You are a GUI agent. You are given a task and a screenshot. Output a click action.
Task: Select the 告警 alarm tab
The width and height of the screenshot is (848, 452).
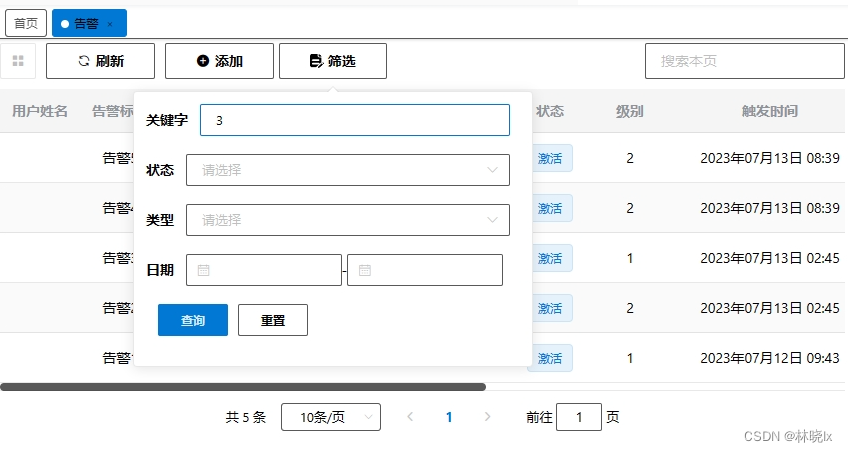click(86, 23)
